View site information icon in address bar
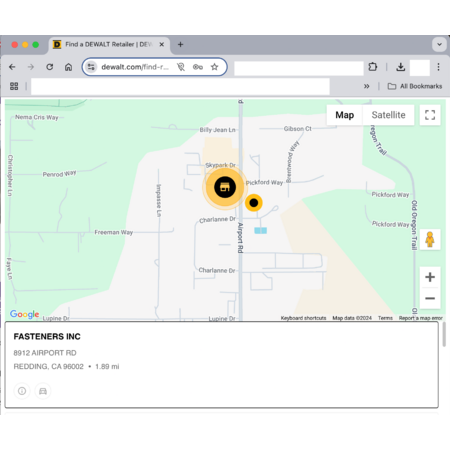The width and height of the screenshot is (450, 450). [x=91, y=67]
